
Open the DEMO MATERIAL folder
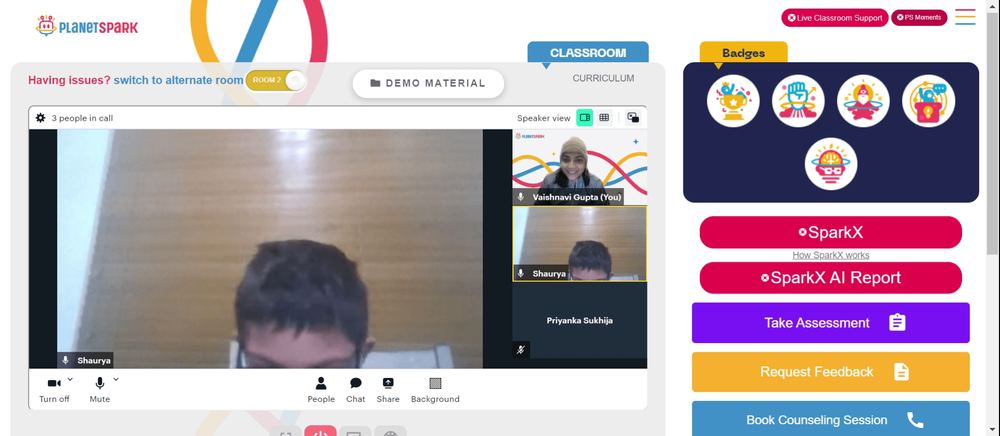(x=428, y=84)
